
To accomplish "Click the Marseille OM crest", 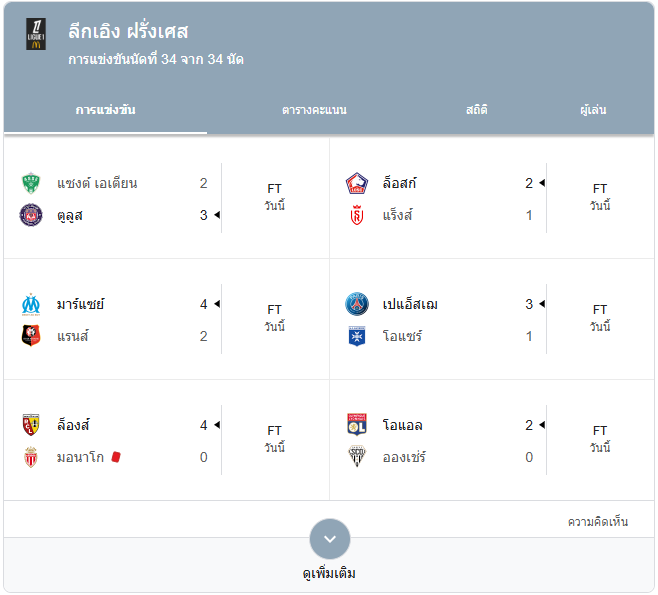I will 31,304.
